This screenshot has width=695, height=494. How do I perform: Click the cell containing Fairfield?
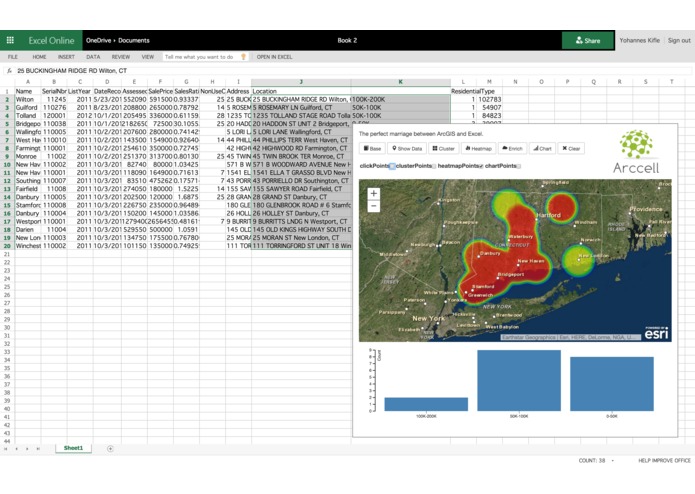click(x=28, y=189)
